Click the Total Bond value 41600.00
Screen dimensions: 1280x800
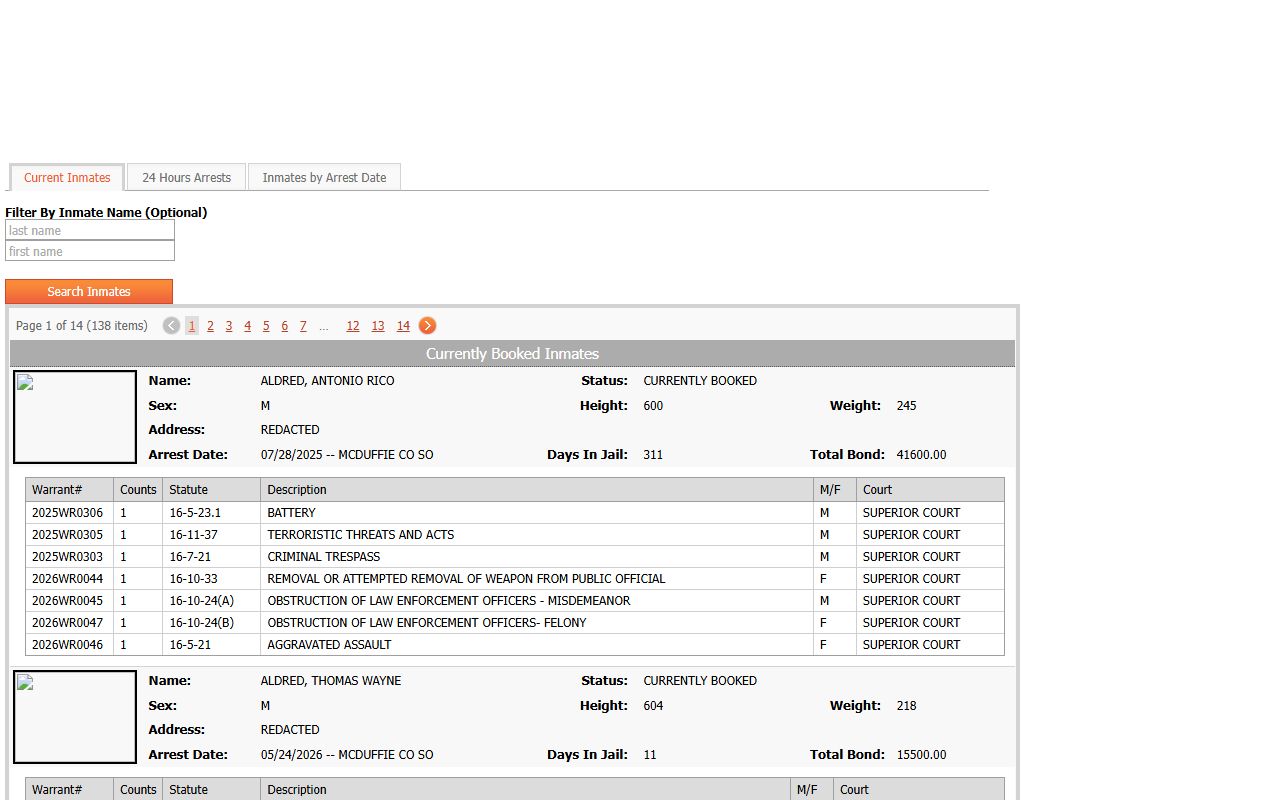(921, 455)
